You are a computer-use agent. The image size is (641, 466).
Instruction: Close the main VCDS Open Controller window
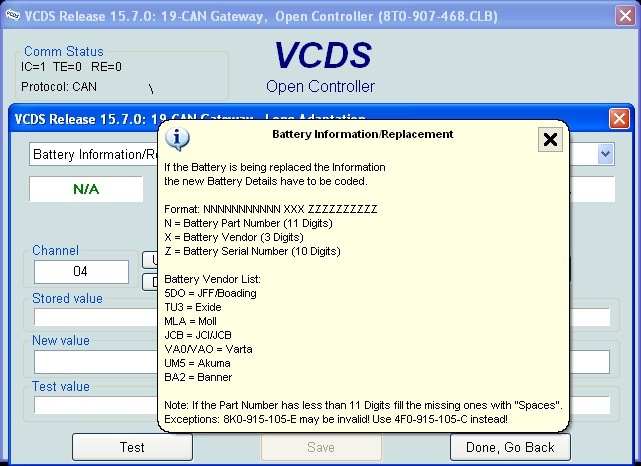point(625,16)
